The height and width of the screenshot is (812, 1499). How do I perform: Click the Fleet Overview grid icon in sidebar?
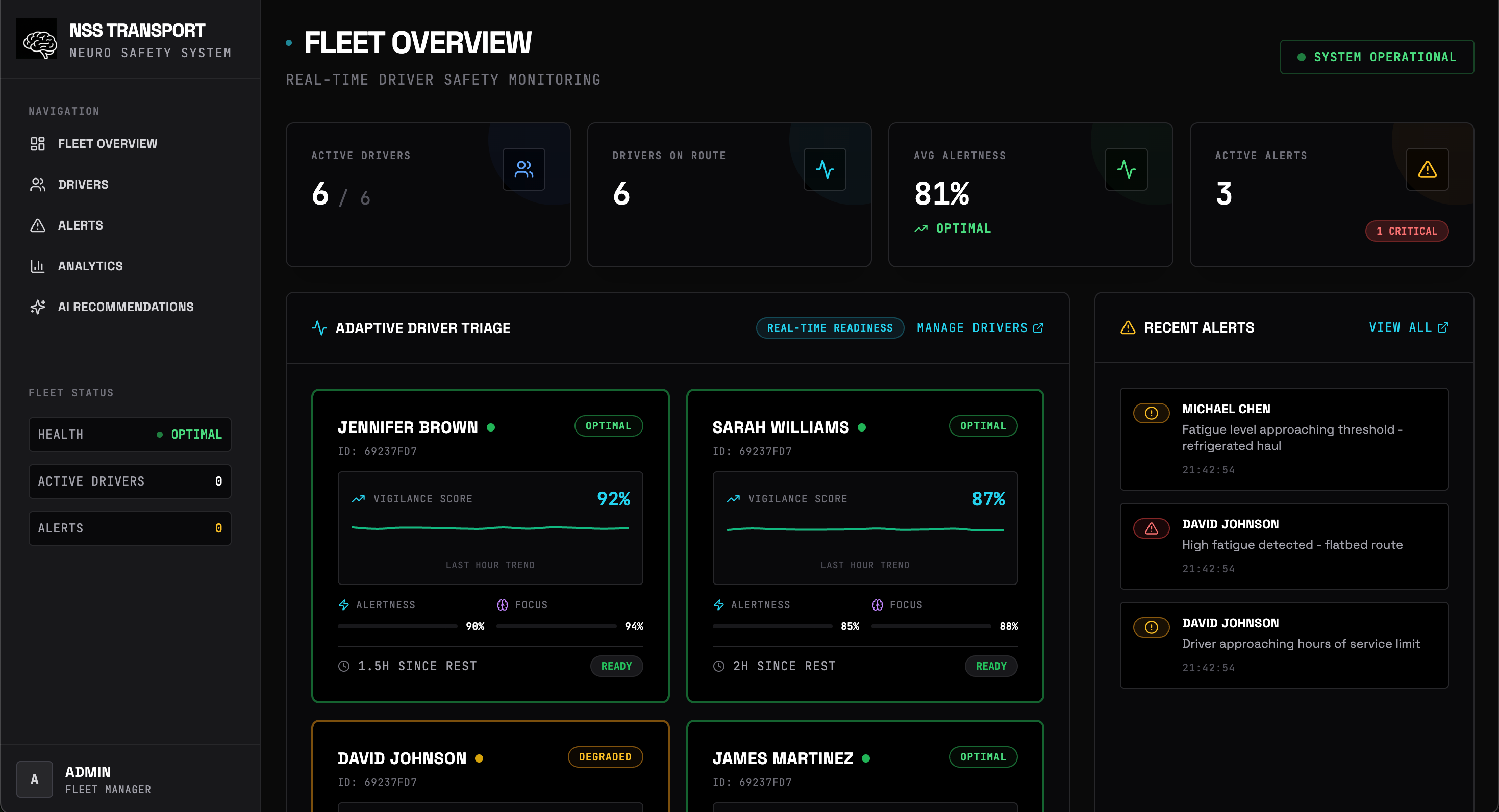point(38,144)
